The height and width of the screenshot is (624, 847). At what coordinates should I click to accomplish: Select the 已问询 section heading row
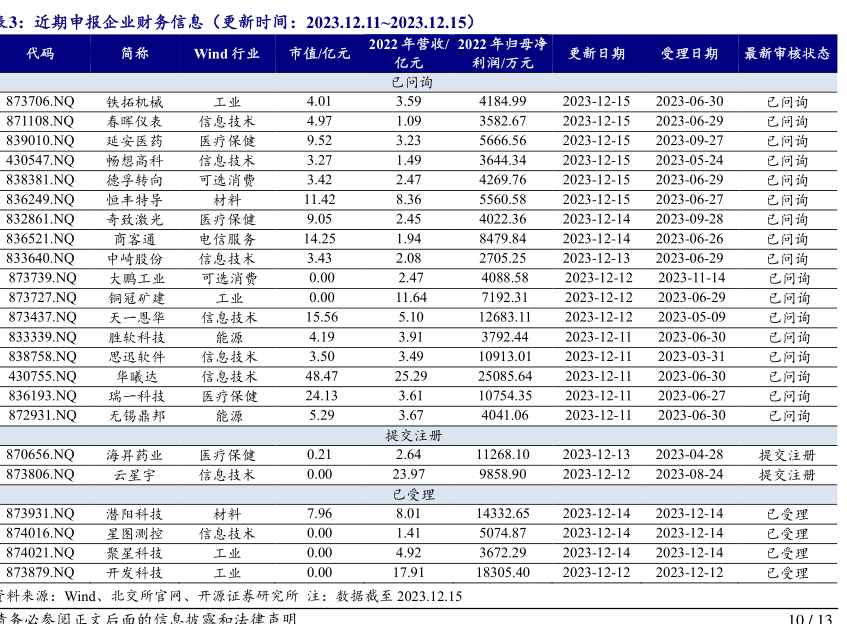click(x=419, y=83)
